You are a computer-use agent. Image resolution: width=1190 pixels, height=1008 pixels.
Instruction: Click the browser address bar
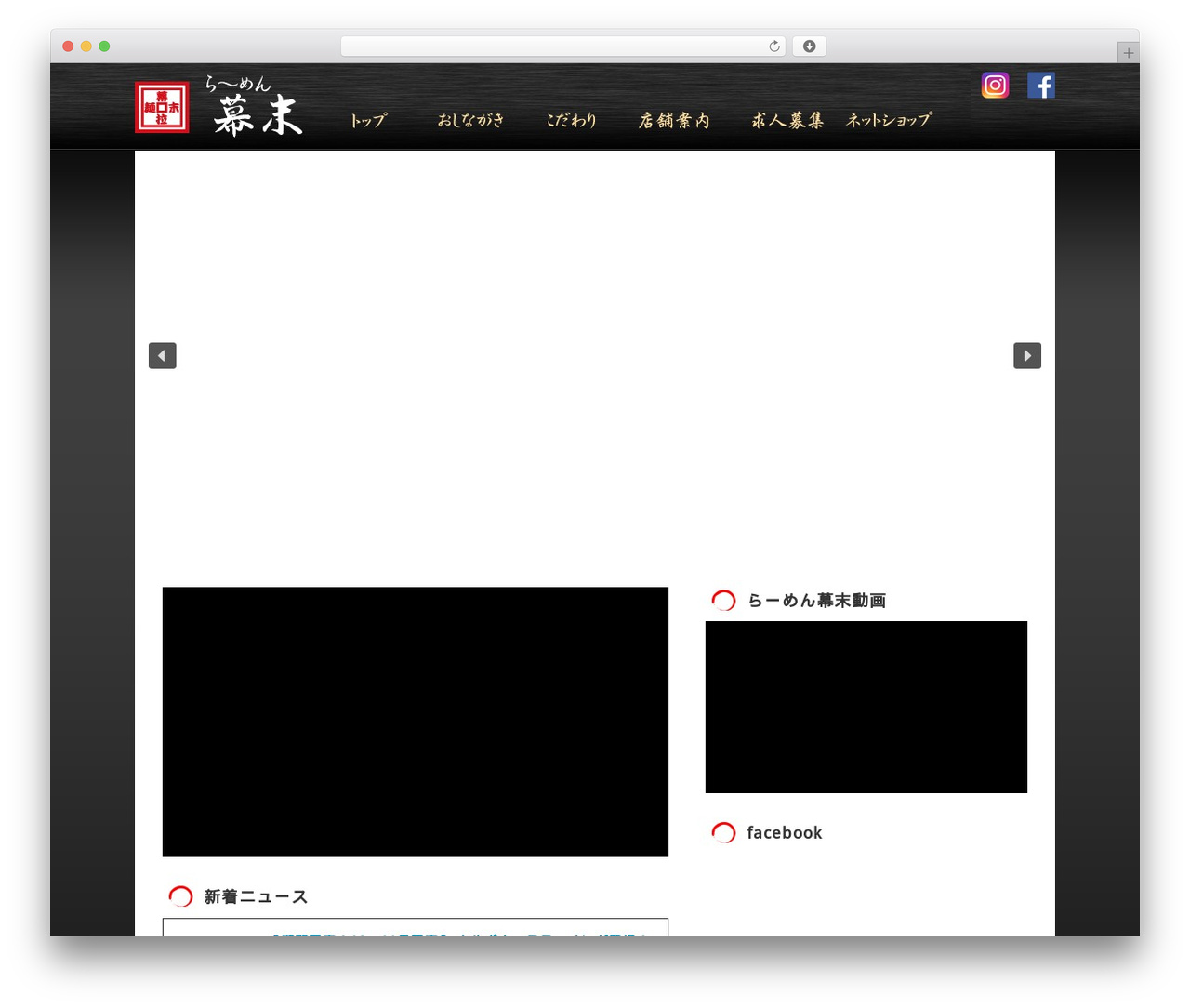[563, 46]
